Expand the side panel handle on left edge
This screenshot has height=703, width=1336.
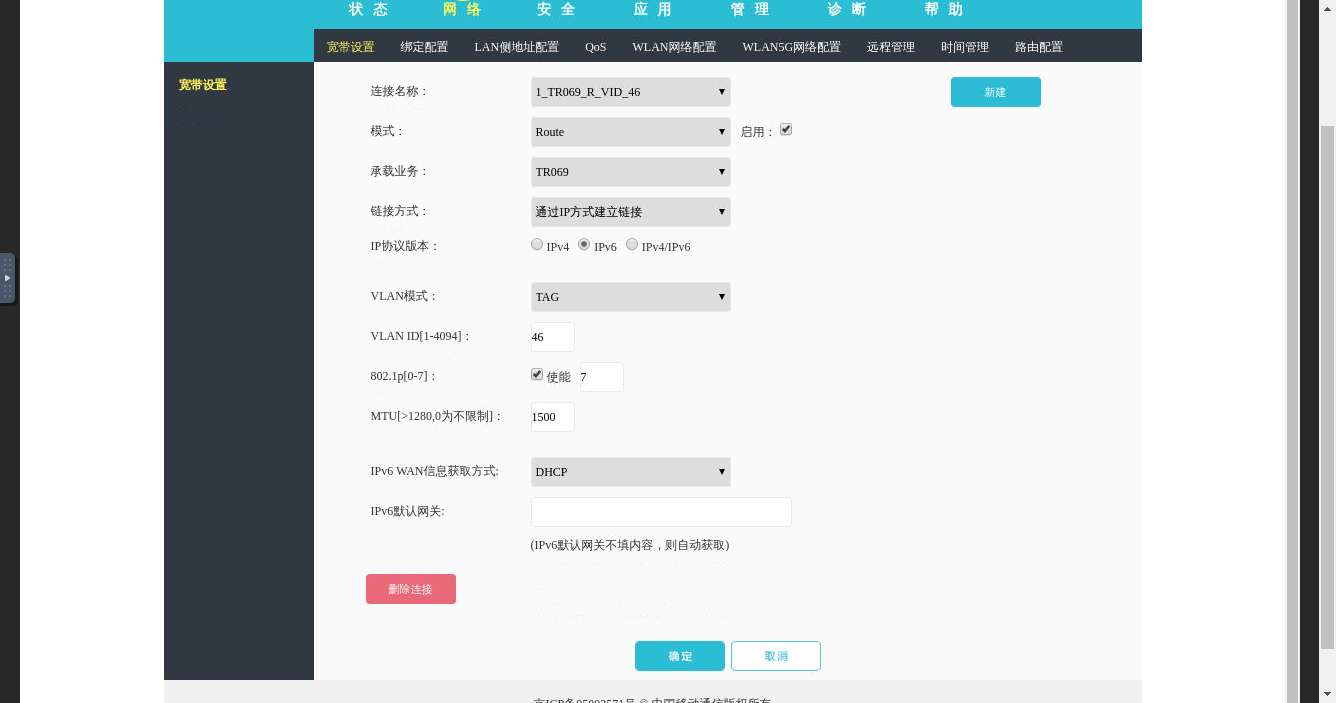click(7, 278)
